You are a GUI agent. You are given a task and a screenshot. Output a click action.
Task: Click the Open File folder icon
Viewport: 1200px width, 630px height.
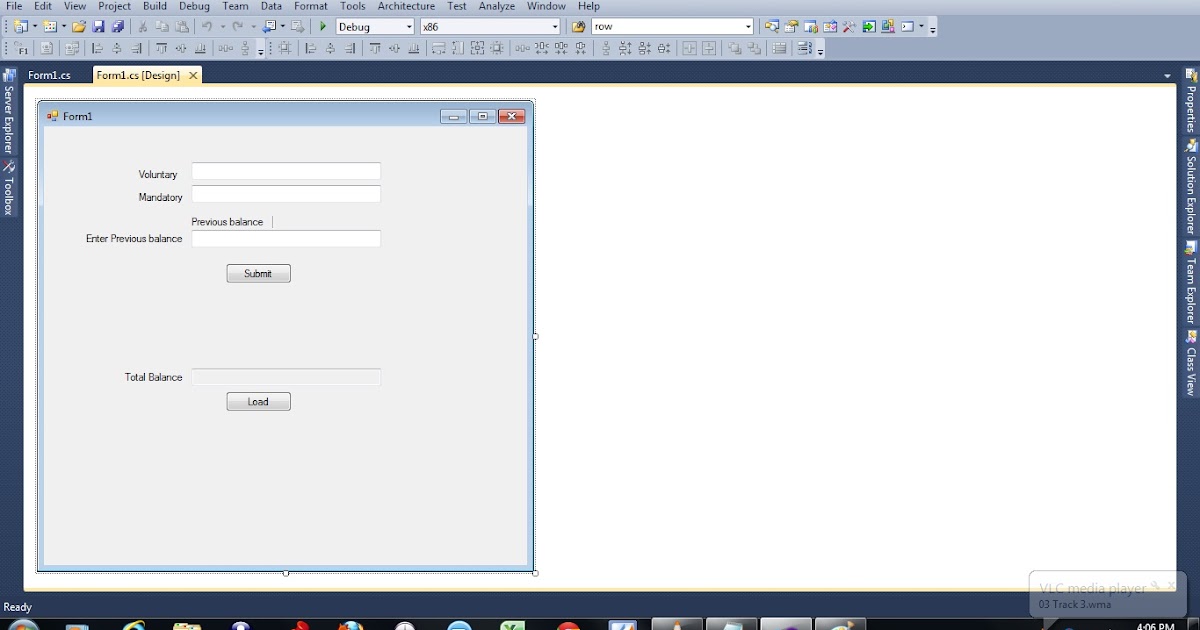point(79,27)
